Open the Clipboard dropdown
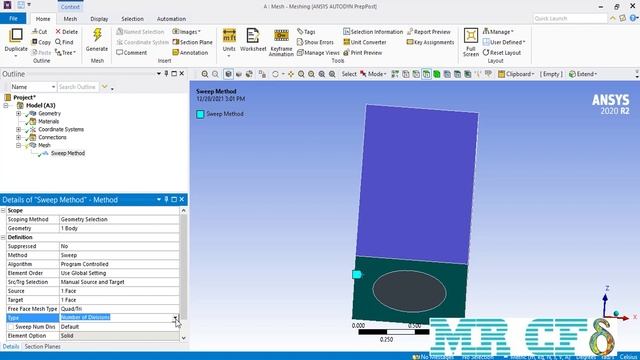Image resolution: width=640 pixels, height=360 pixels. pos(516,74)
